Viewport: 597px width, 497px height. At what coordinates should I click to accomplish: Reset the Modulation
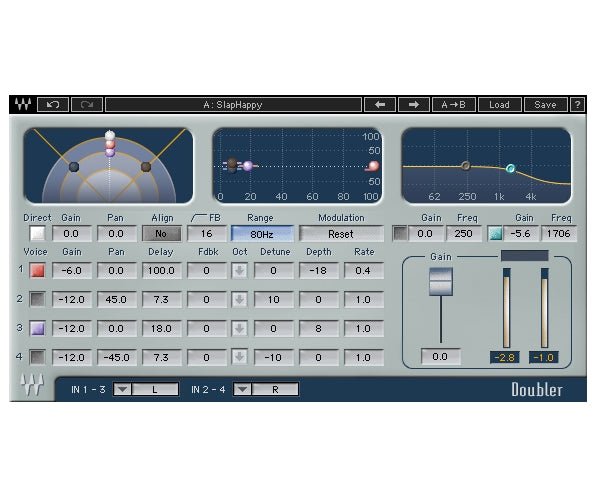(x=341, y=233)
